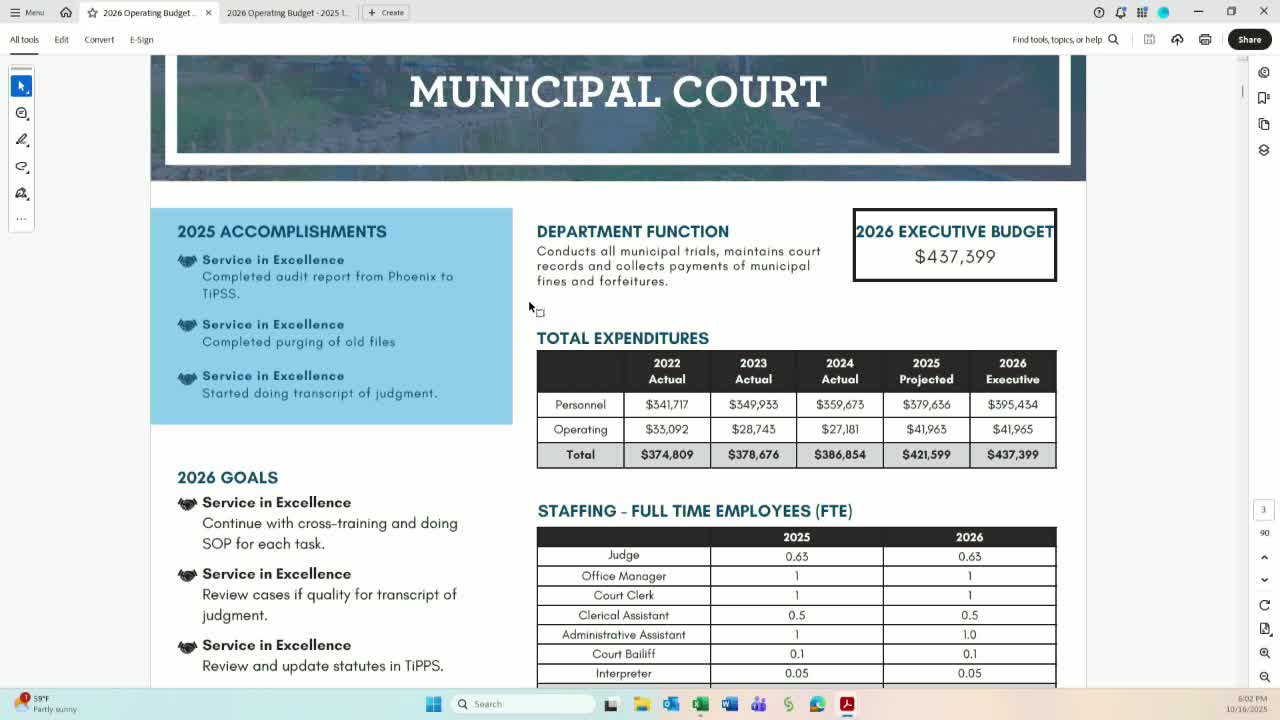Open the layers panel
Screen dimensions: 1280x720
1264,150
